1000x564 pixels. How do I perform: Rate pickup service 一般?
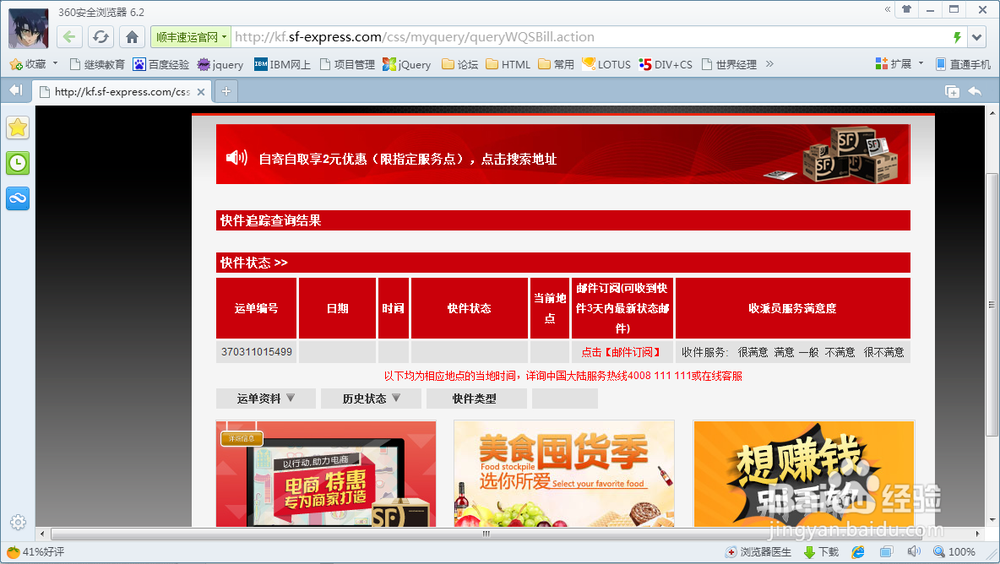[809, 352]
